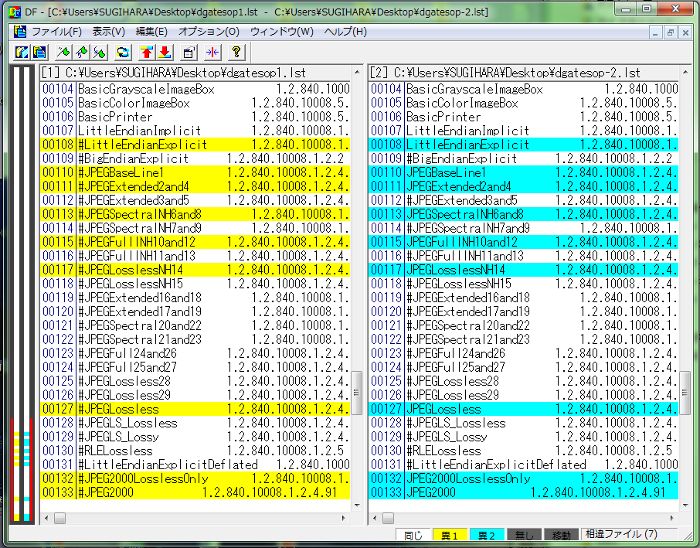The height and width of the screenshot is (548, 700).
Task: Select left line 00110 #JPEGBaseLine1
Action: click(195, 172)
